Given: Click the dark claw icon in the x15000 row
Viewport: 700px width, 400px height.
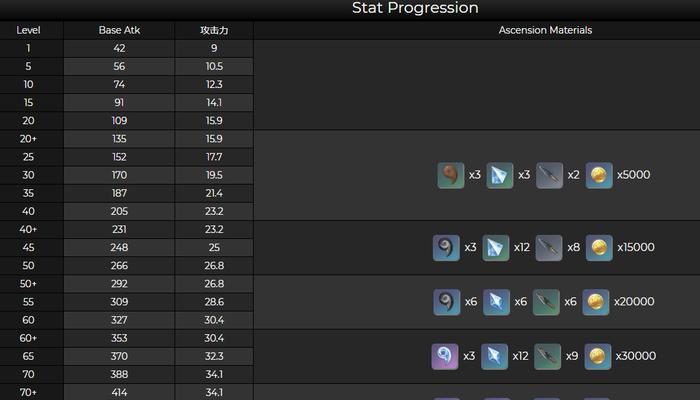Looking at the screenshot, I should pyautogui.click(x=446, y=247).
